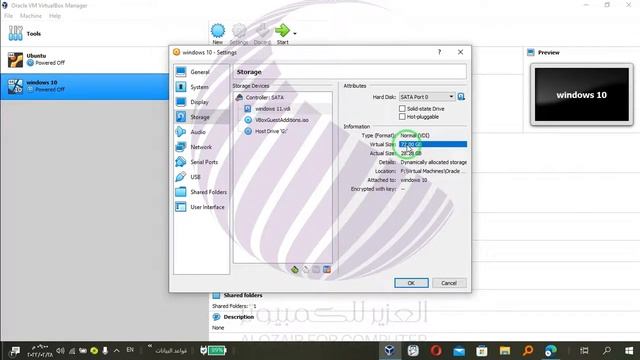Viewport: 640px width, 360px height.
Task: Open the Machine menu in VirtualBox Manager
Action: tap(31, 16)
